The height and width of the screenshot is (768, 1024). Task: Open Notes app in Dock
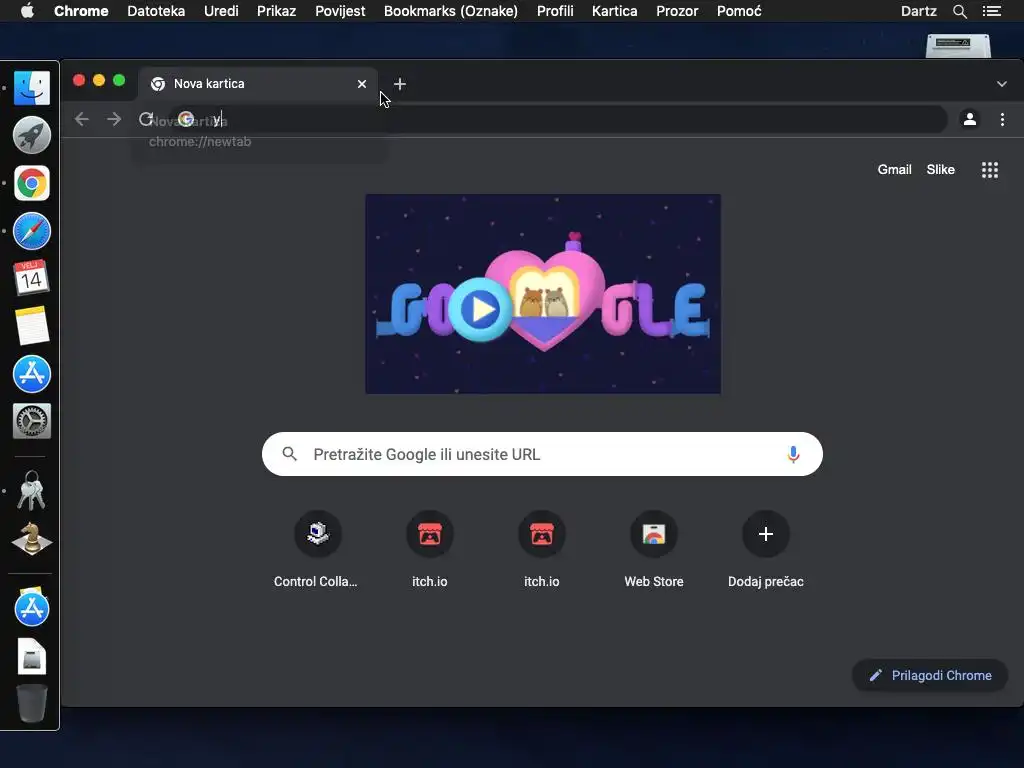31,326
